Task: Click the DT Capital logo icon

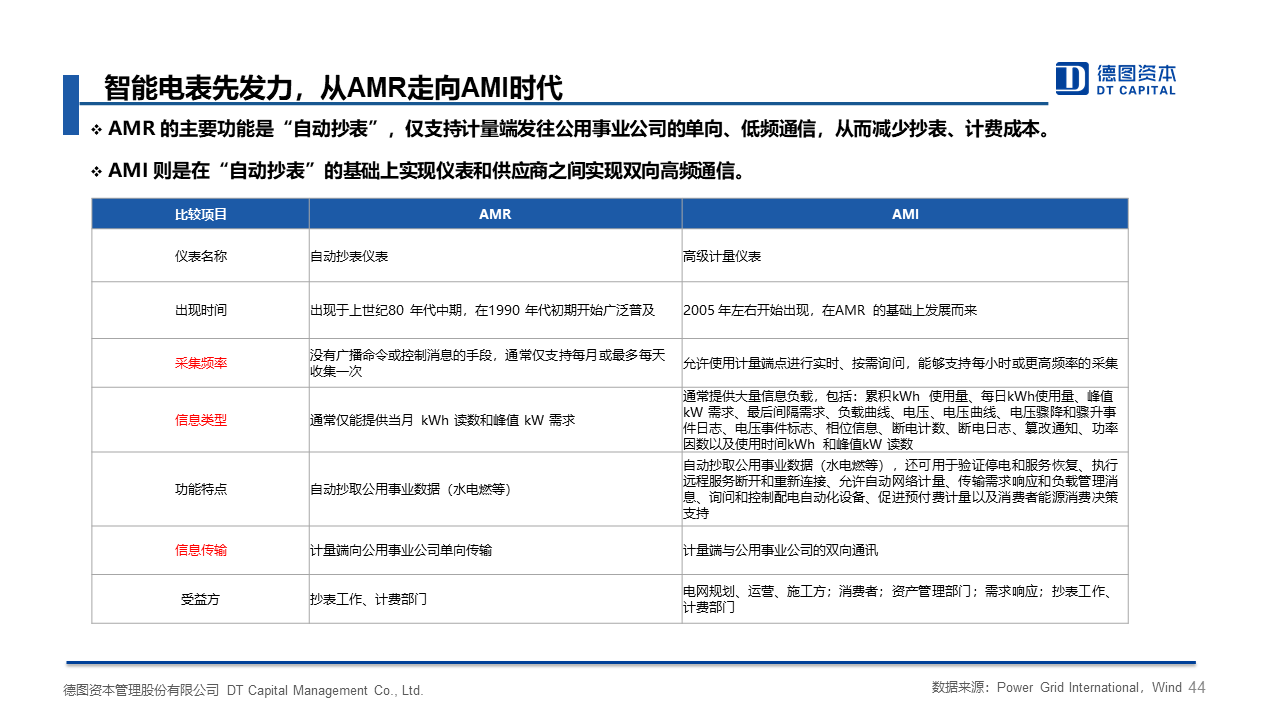Action: pyautogui.click(x=1072, y=78)
